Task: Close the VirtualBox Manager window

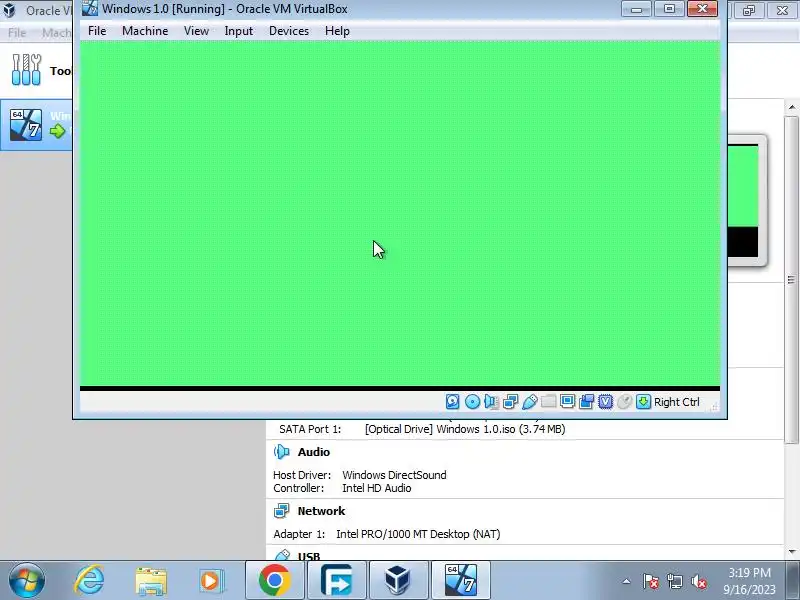Action: tap(782, 10)
